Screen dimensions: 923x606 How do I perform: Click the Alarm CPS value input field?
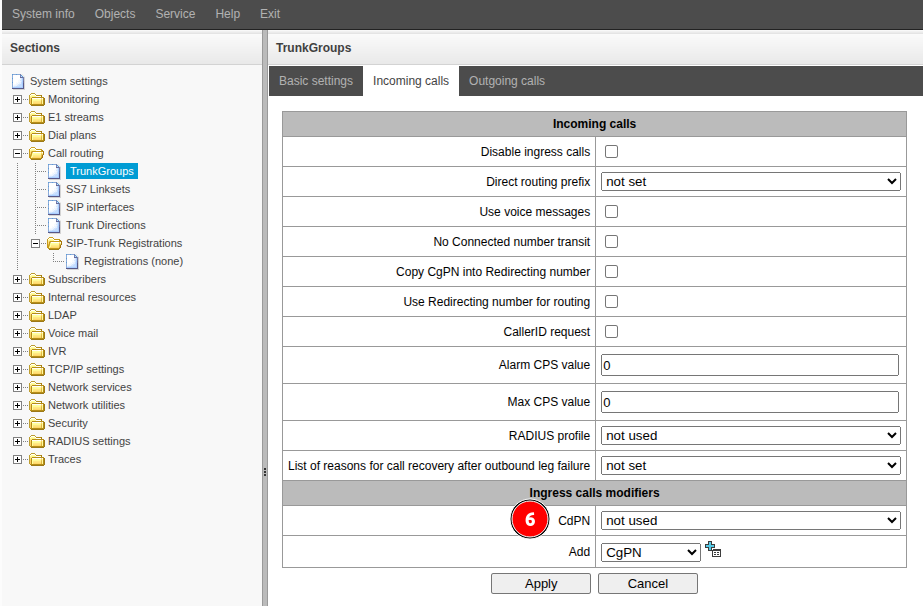point(750,366)
